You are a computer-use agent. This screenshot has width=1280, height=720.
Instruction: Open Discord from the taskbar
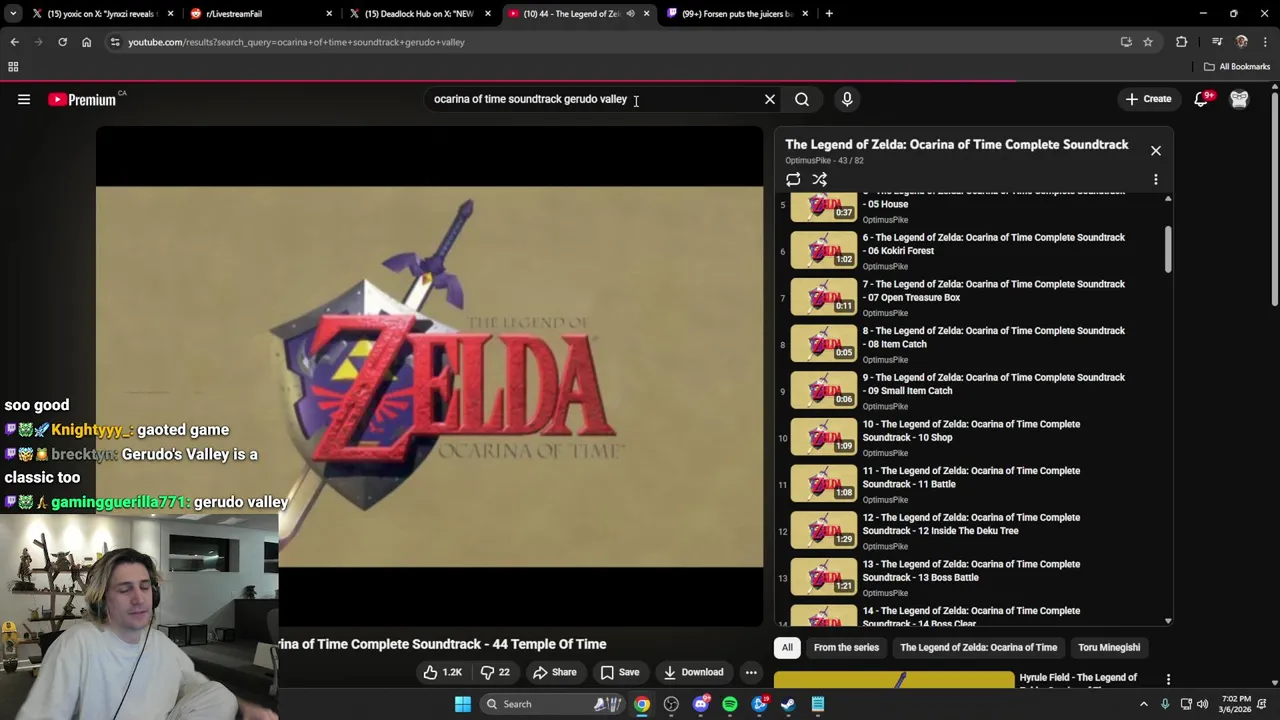701,704
